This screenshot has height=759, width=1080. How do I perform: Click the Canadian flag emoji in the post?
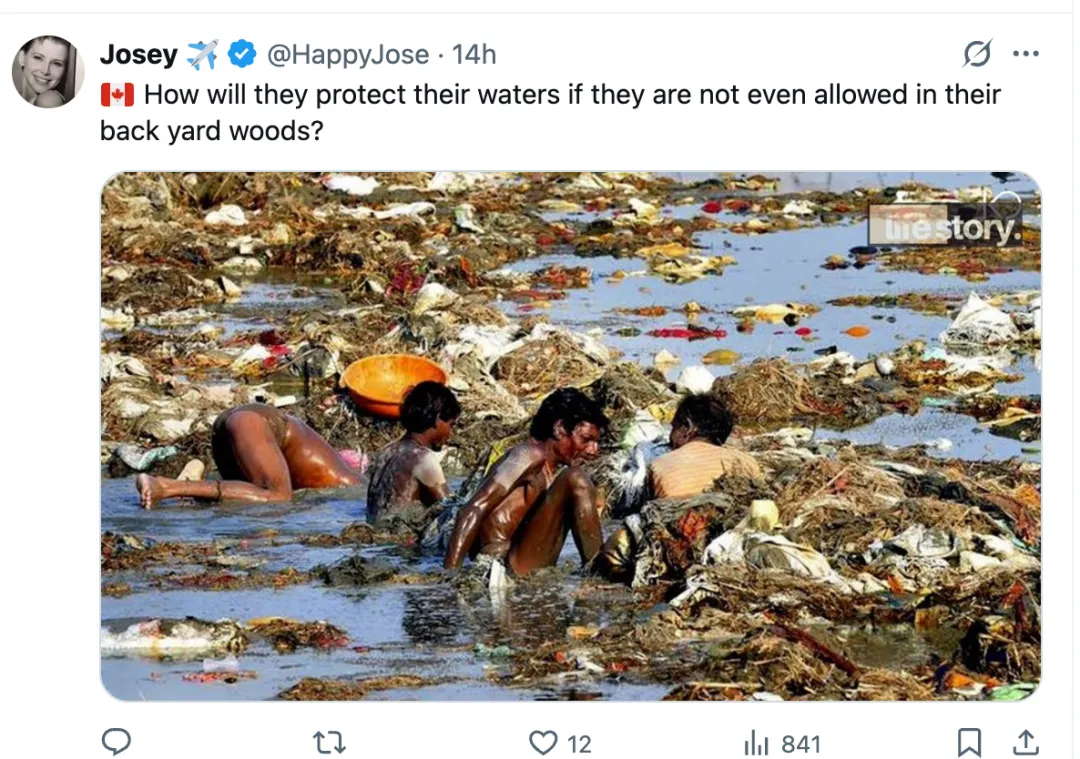tap(117, 95)
